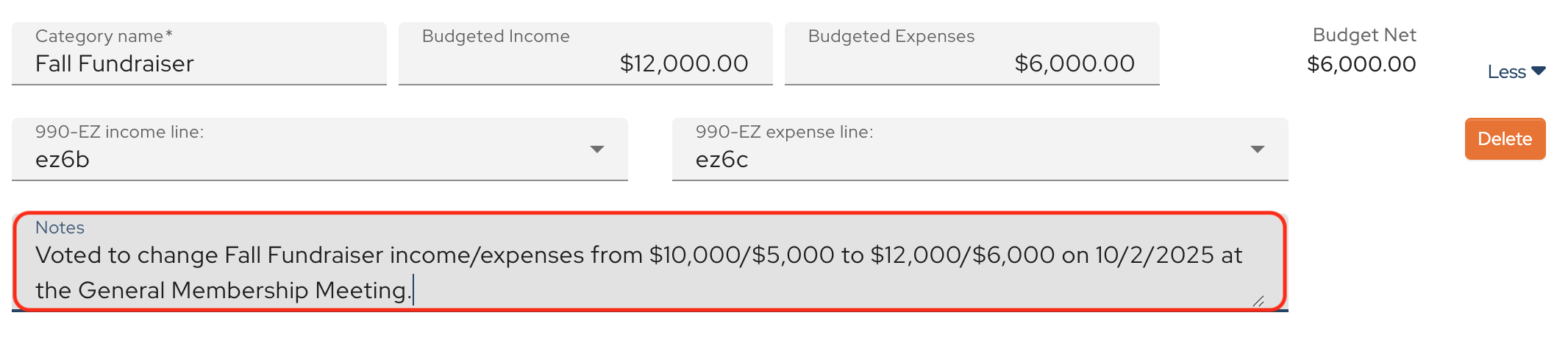Click the $6,000.00 Budgeted Expenses amount
This screenshot has height=349, width=1568.
click(1074, 64)
